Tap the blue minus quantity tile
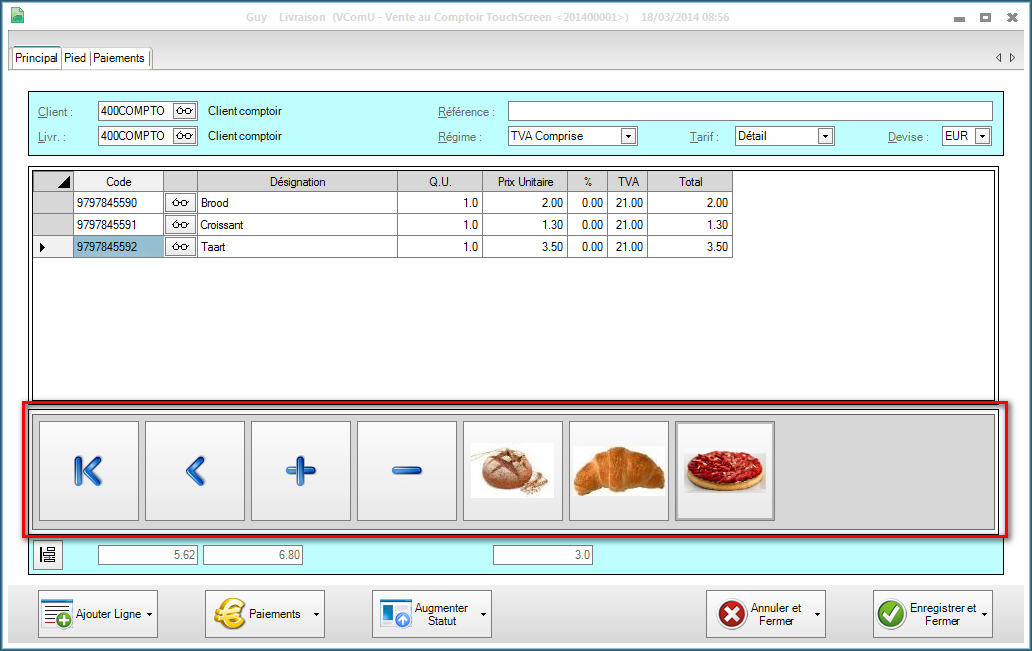 pyautogui.click(x=407, y=471)
